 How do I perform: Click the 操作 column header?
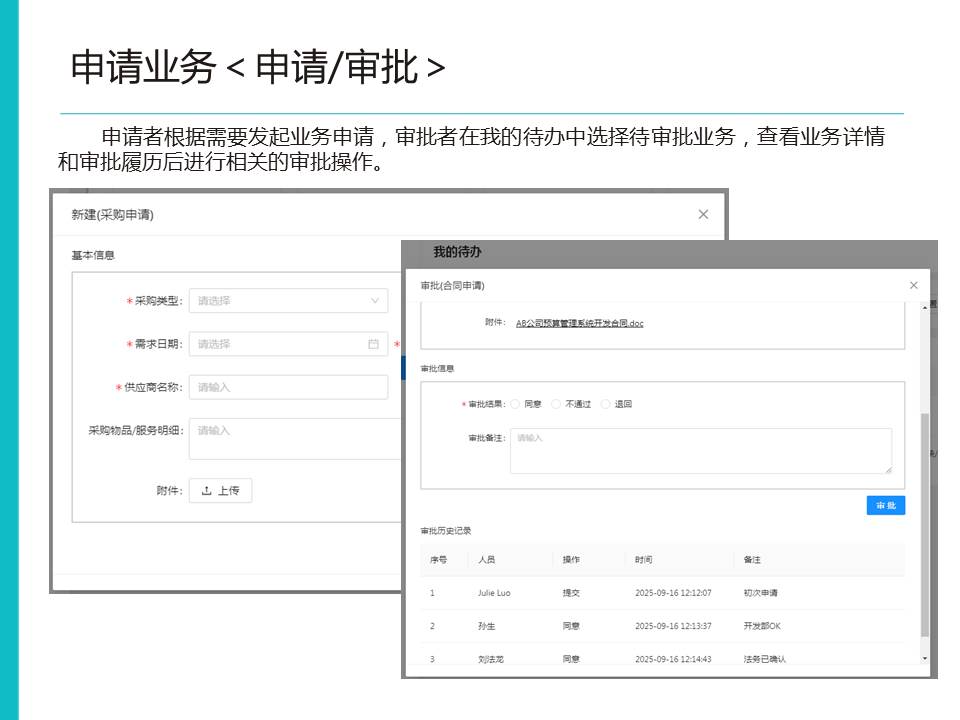(571, 560)
